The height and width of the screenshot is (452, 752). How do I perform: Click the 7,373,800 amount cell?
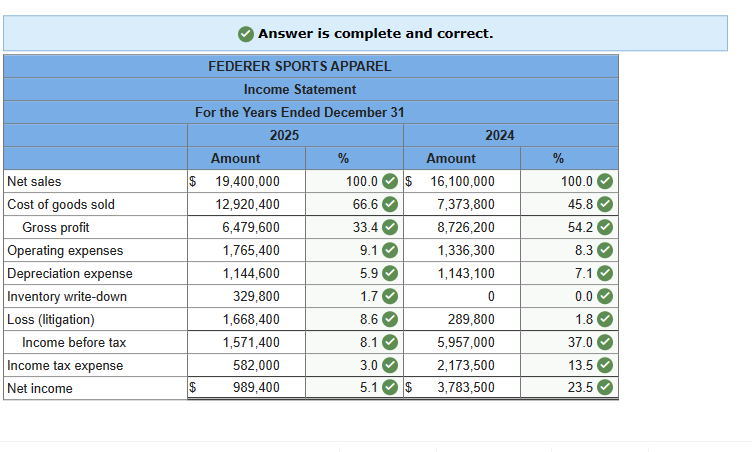click(x=462, y=204)
